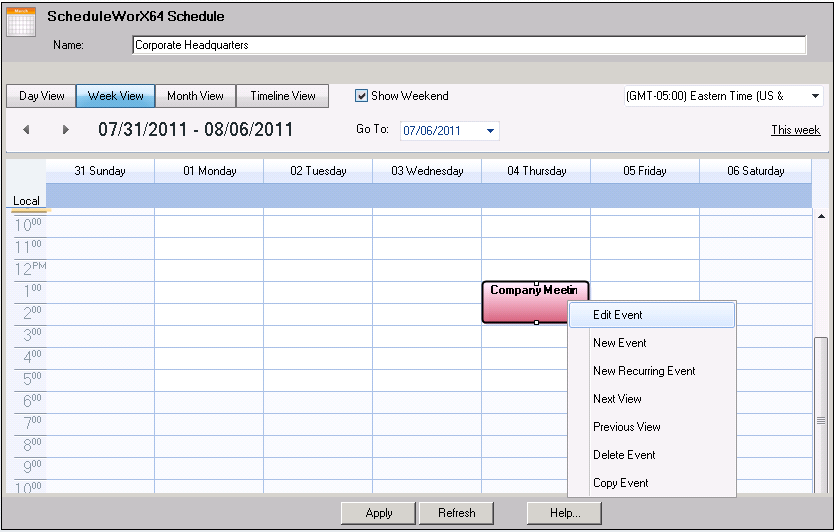The height and width of the screenshot is (532, 834).
Task: Choose Edit Event from context menu
Action: coord(652,315)
